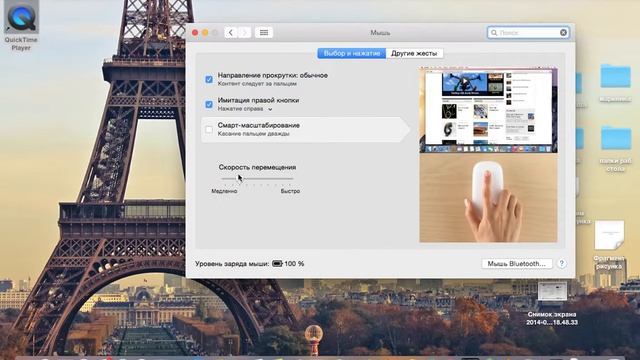
Task: Close the Мышь preferences window
Action: coord(195,33)
